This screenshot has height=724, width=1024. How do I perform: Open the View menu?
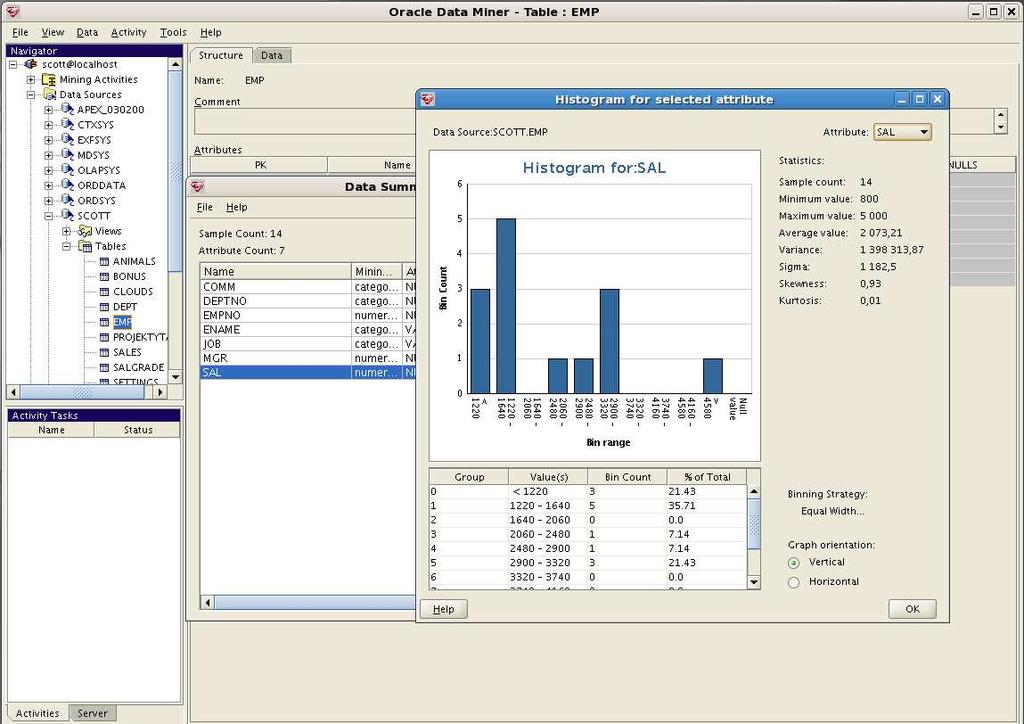53,32
